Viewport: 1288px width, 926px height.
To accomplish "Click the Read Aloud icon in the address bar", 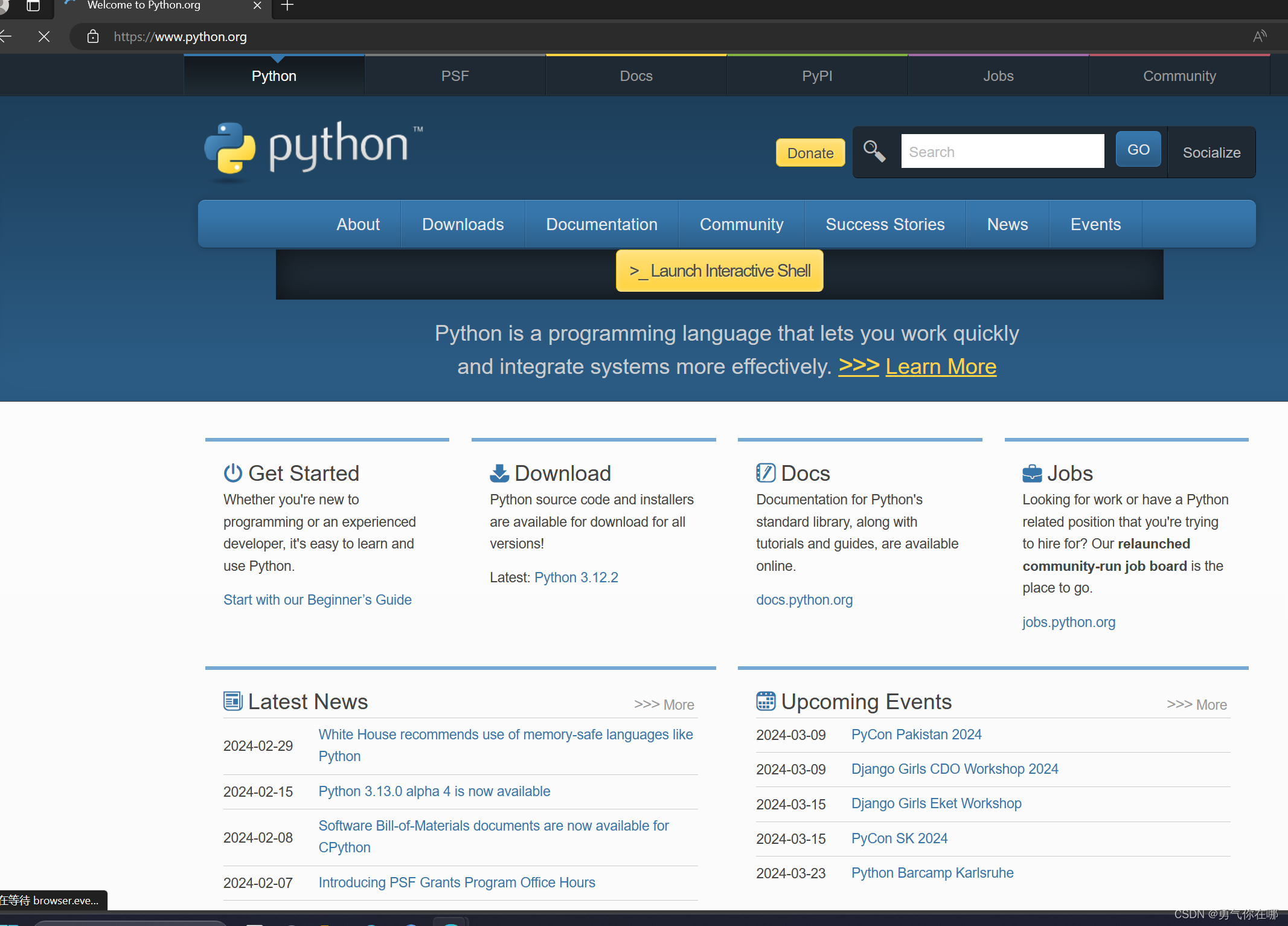I will coord(1260,36).
